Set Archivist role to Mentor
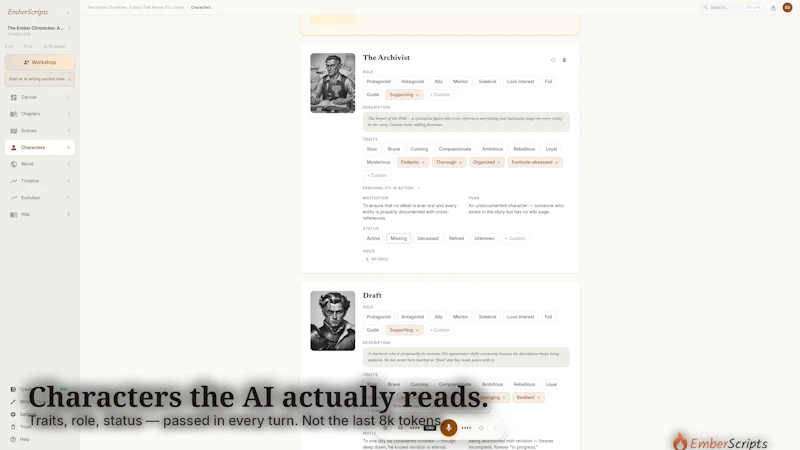 [460, 82]
